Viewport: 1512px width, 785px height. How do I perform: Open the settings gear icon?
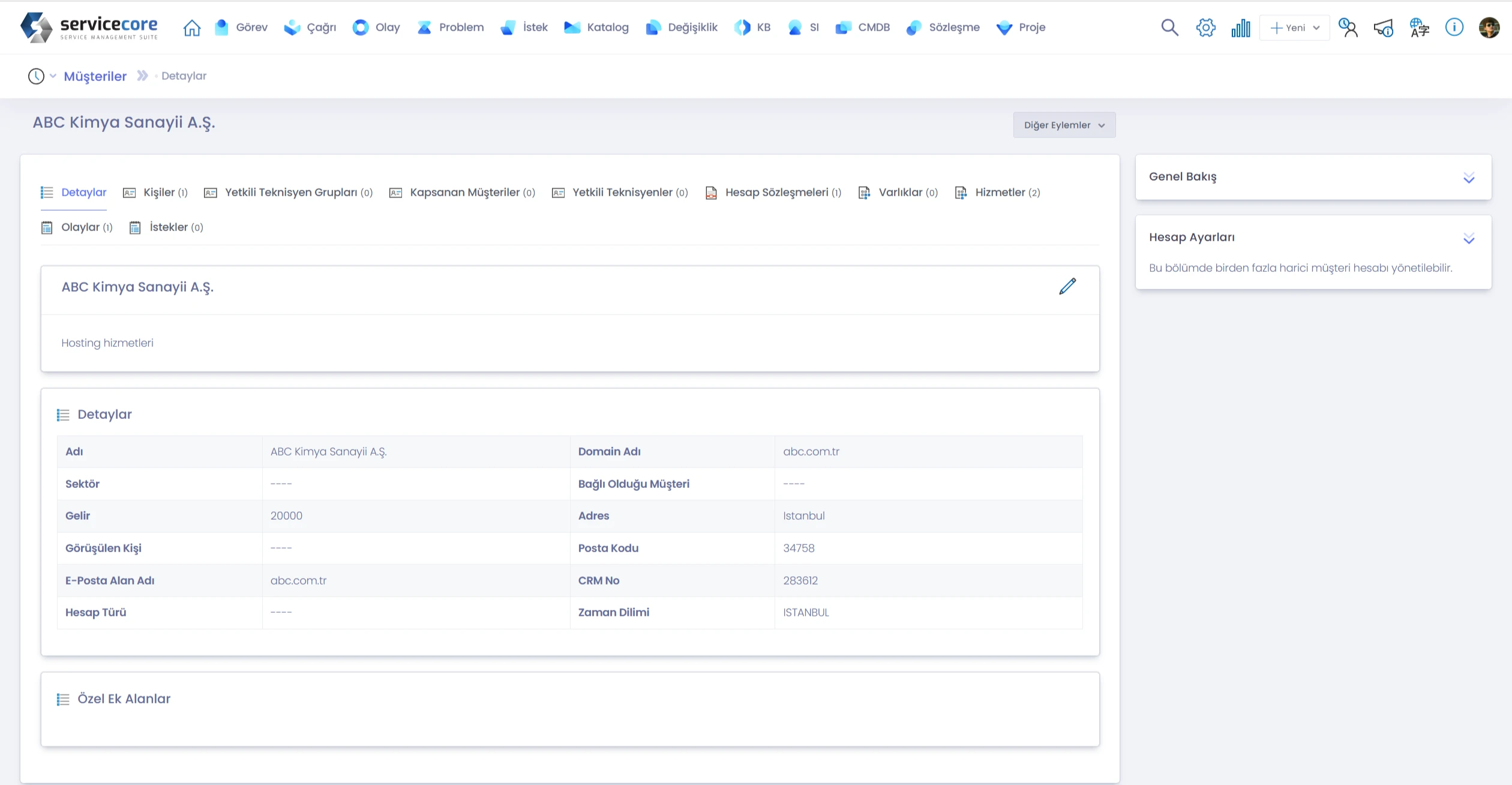point(1205,28)
